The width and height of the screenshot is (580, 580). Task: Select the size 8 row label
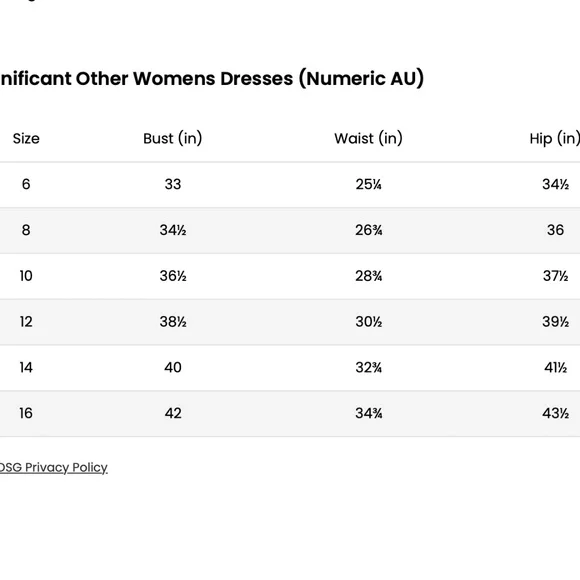[x=26, y=230]
